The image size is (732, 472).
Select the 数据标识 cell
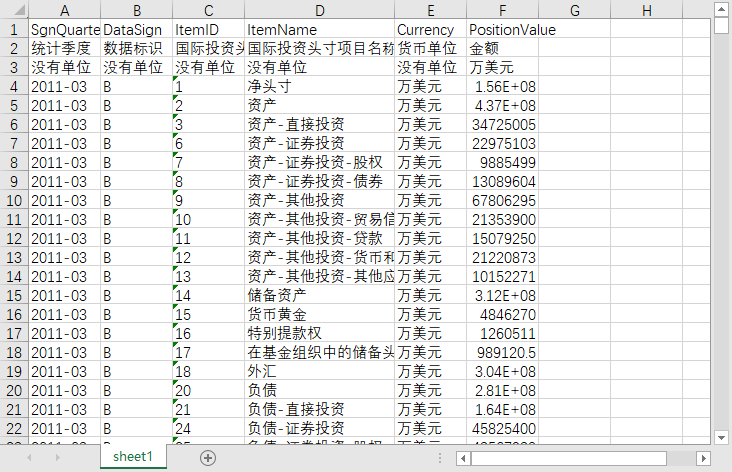click(x=137, y=49)
